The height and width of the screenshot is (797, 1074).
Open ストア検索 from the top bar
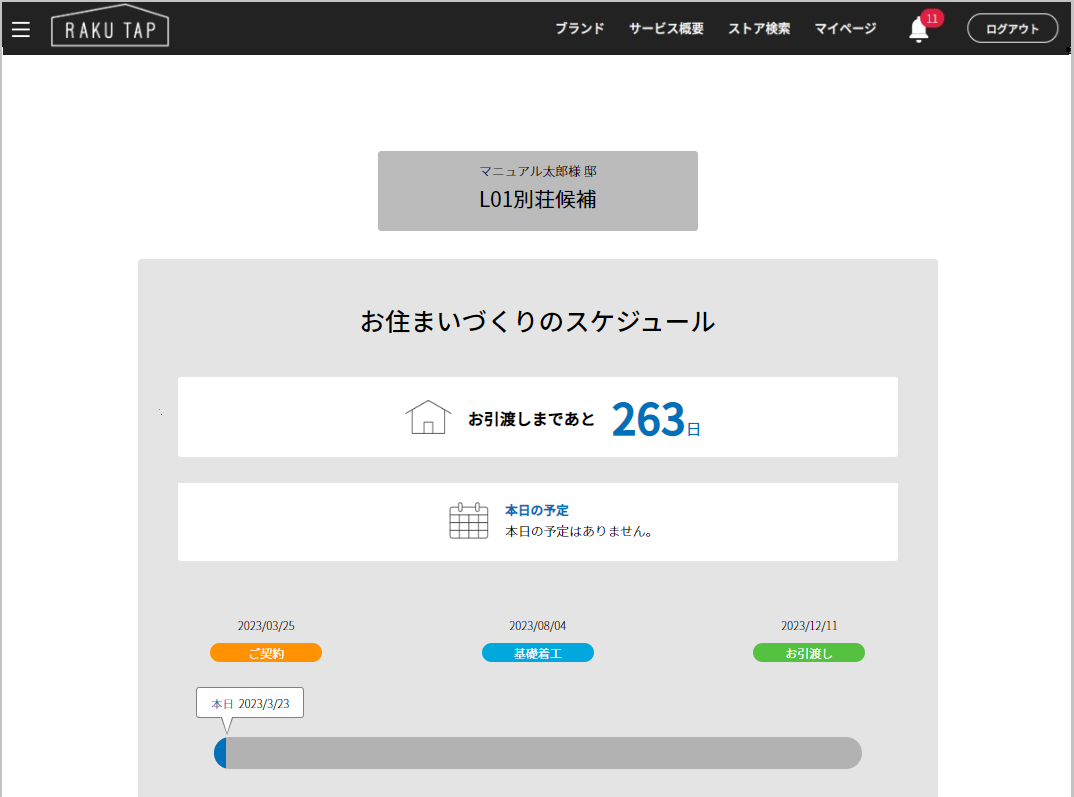(759, 29)
